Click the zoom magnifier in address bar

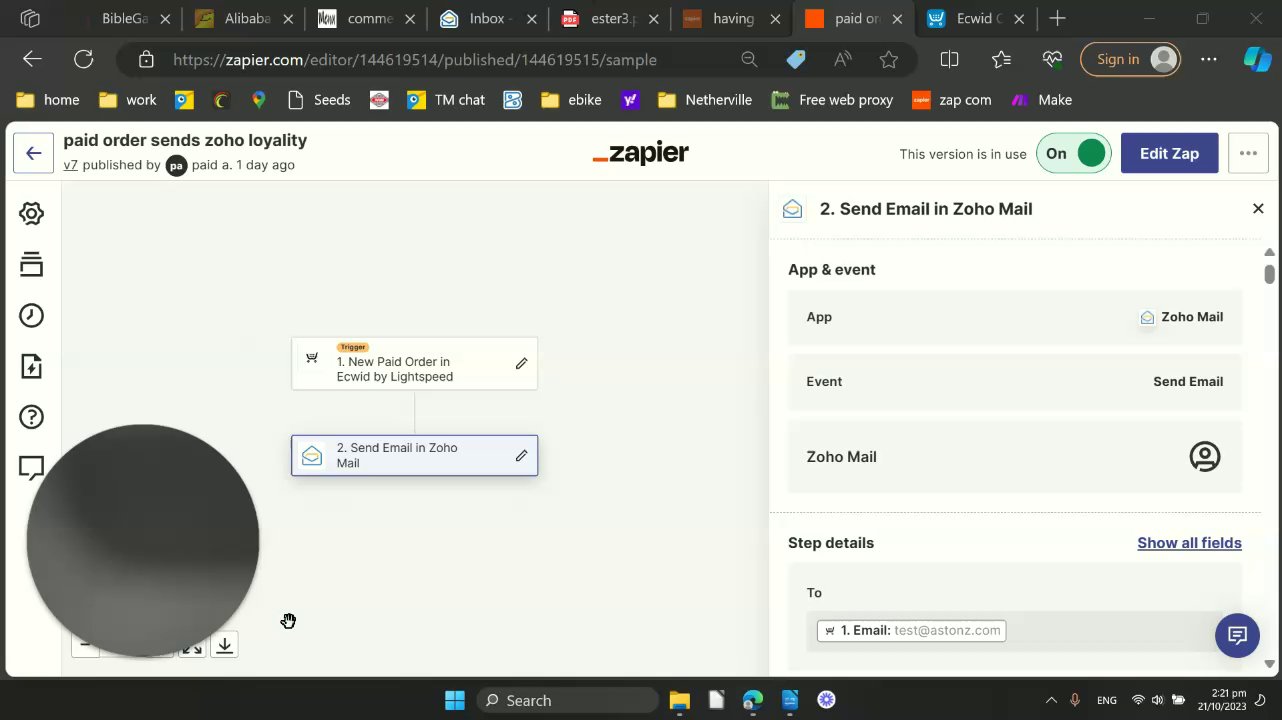point(749,60)
